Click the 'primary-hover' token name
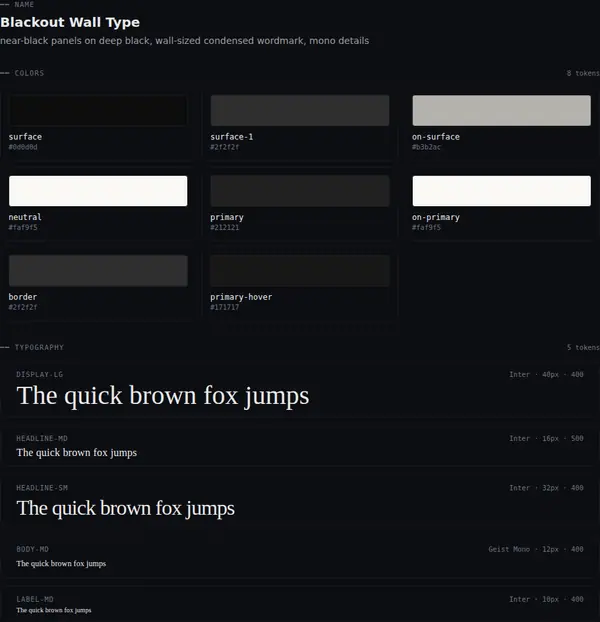Viewport: 600px width, 622px height. pos(241,297)
